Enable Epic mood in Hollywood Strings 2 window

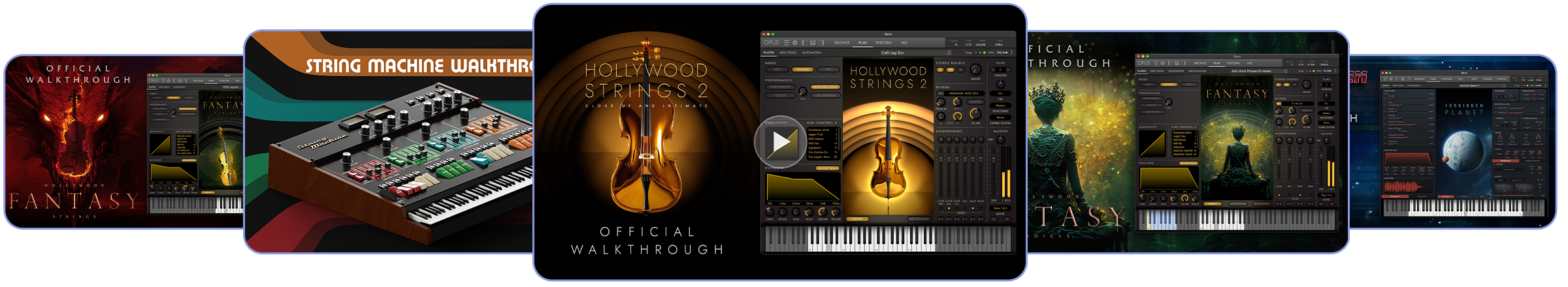point(828,69)
